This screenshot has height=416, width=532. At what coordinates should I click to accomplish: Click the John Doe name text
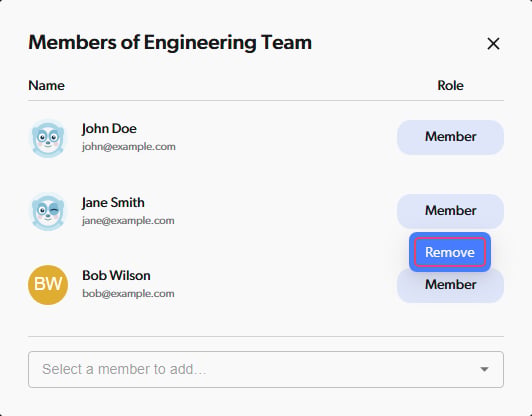[x=109, y=129]
